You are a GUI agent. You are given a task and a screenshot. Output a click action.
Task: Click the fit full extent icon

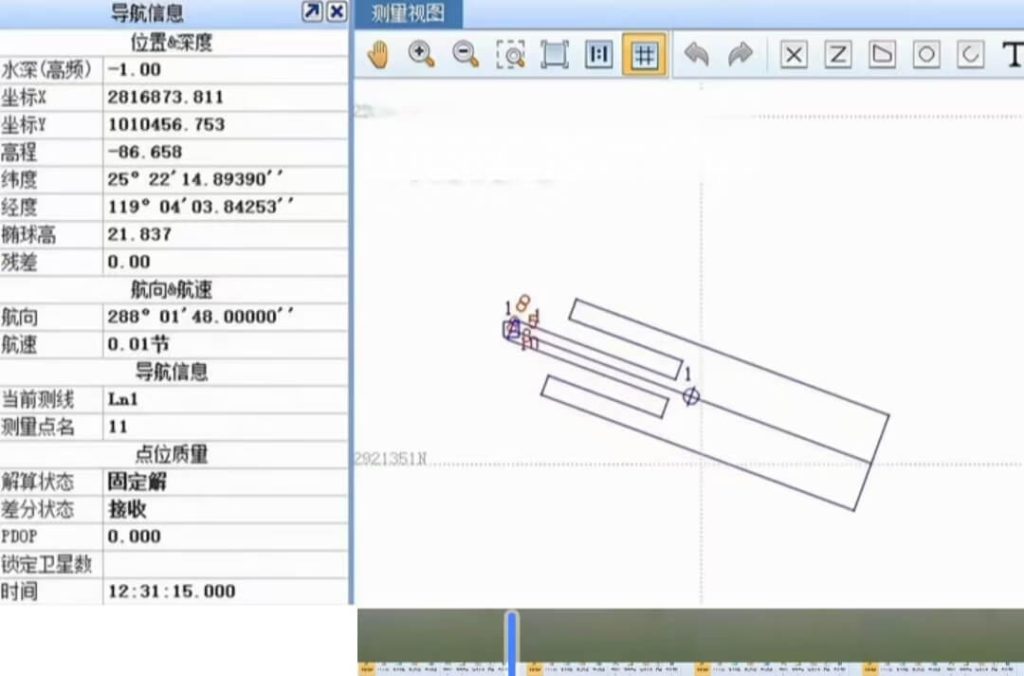[x=554, y=55]
